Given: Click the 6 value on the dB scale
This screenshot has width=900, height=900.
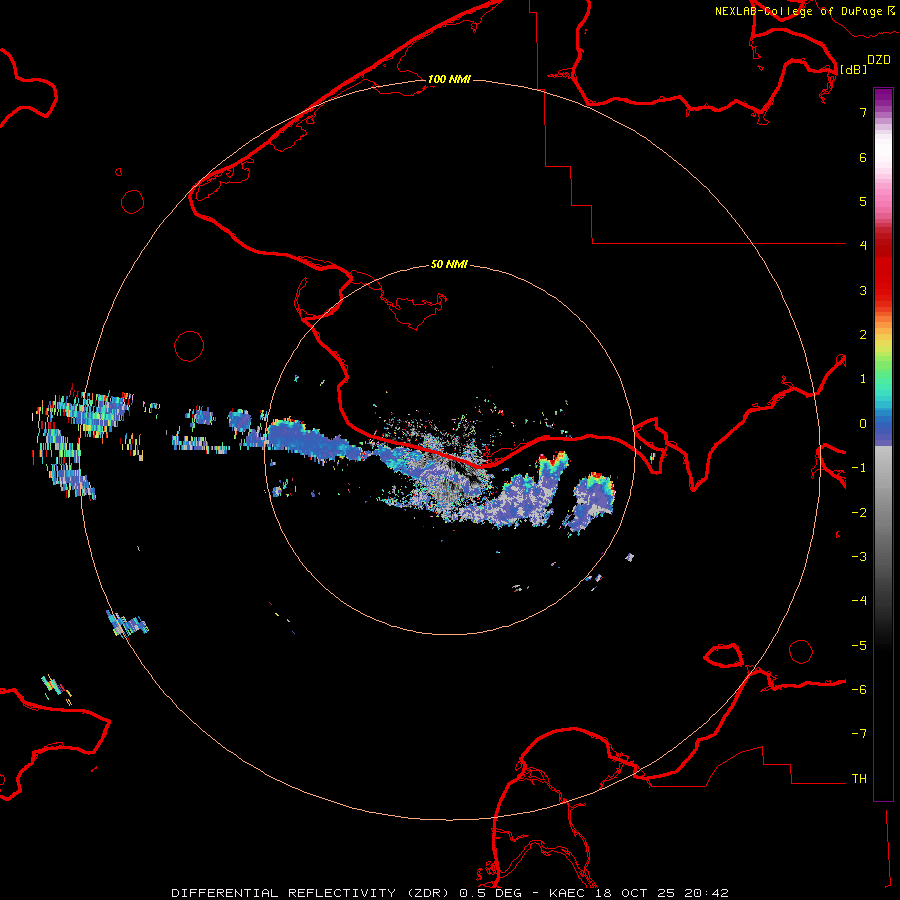Looking at the screenshot, I should (x=863, y=157).
